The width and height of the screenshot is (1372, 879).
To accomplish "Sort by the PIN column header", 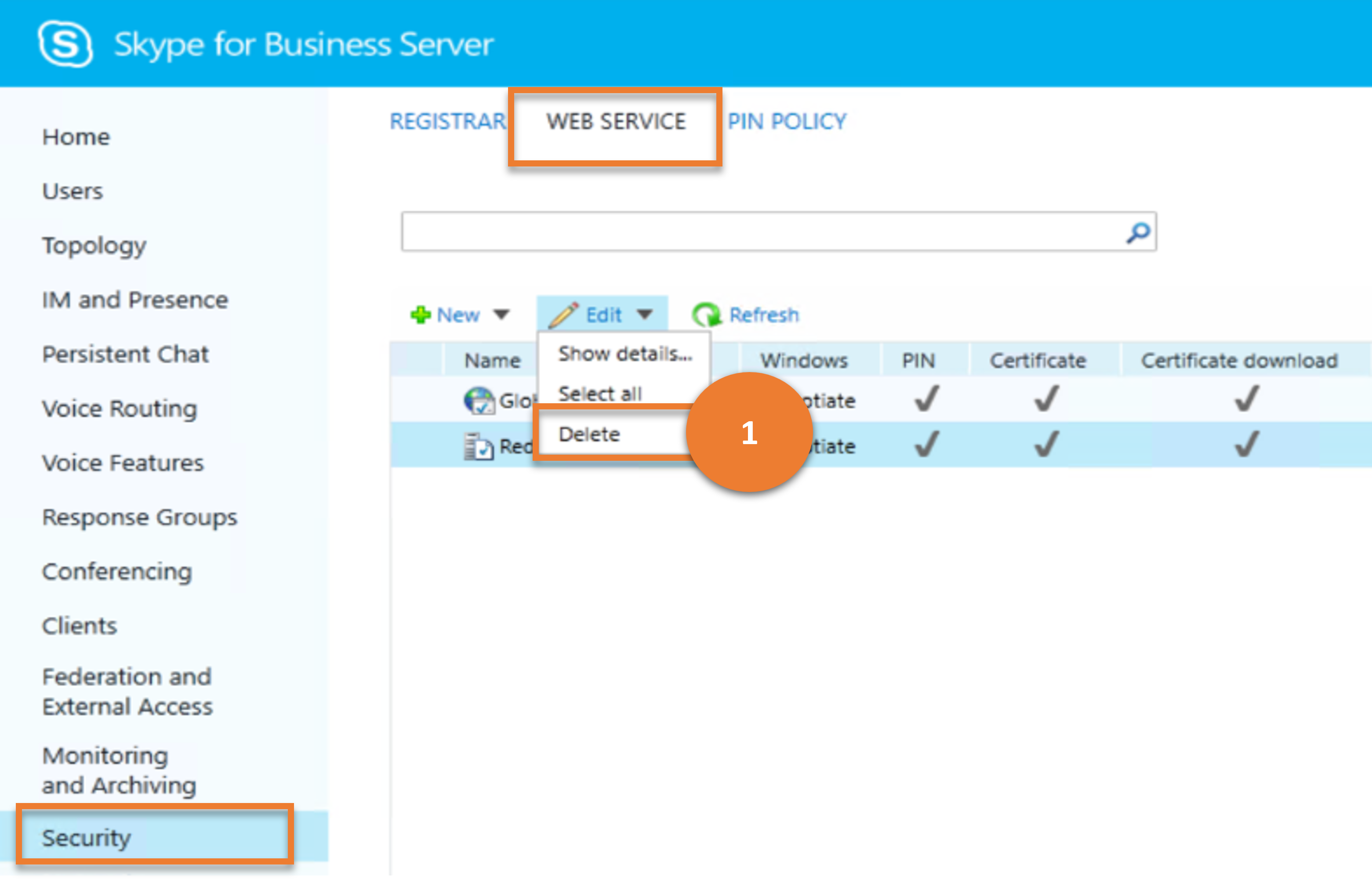I will pyautogui.click(x=918, y=361).
